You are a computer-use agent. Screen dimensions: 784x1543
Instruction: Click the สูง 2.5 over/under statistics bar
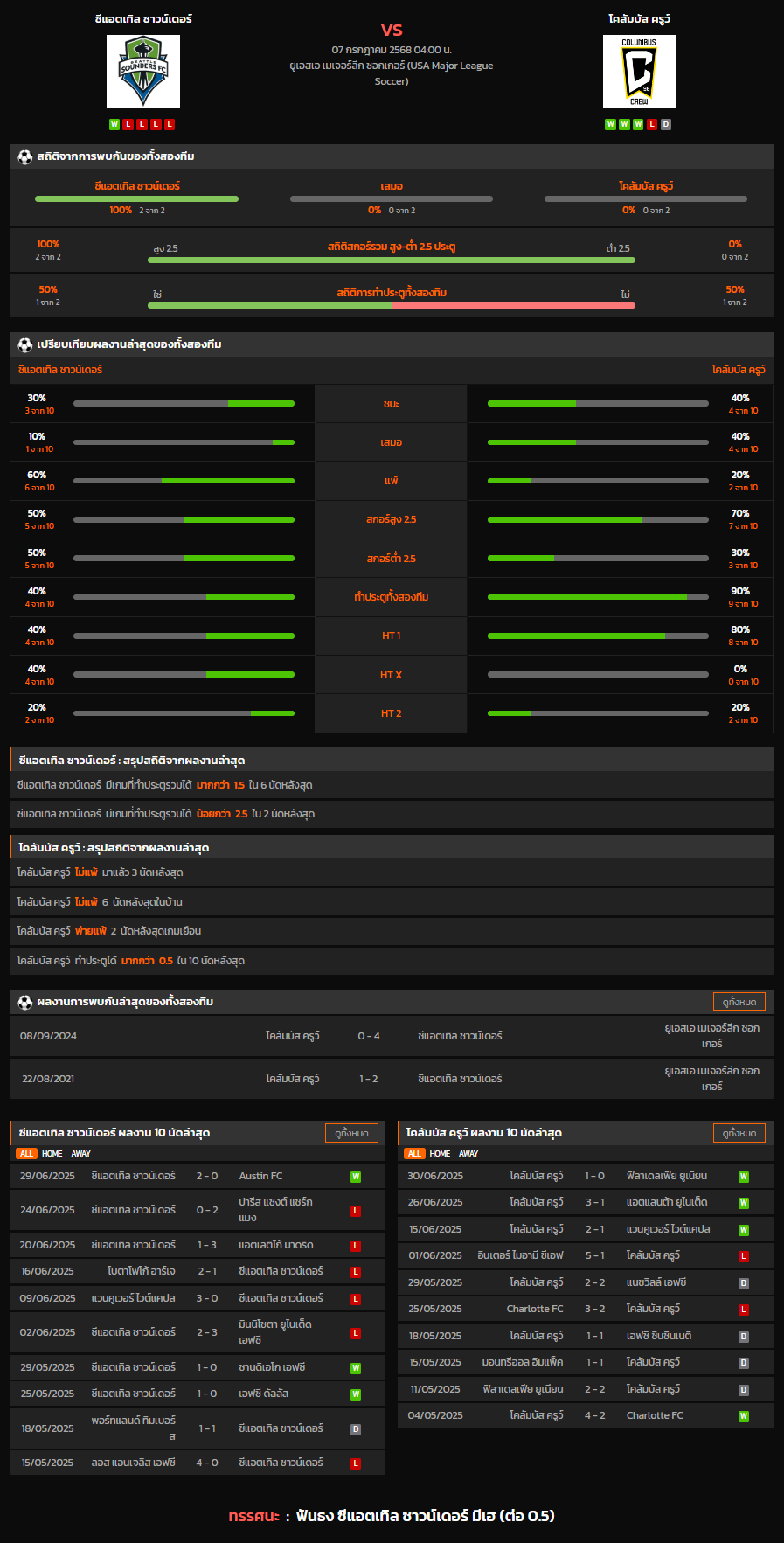pyautogui.click(x=392, y=260)
